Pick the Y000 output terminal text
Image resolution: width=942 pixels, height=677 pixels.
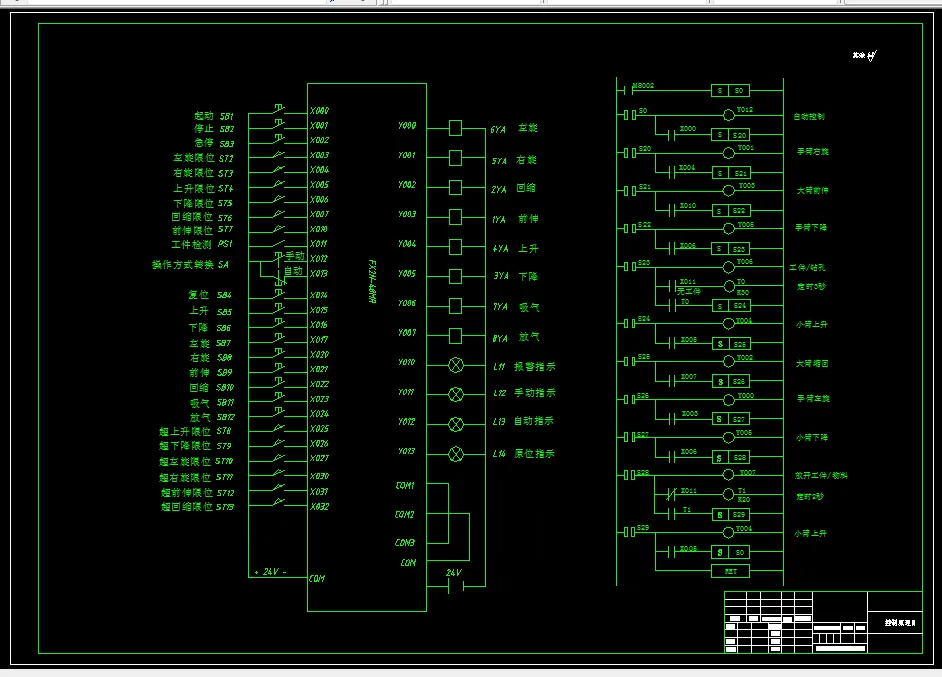point(407,126)
